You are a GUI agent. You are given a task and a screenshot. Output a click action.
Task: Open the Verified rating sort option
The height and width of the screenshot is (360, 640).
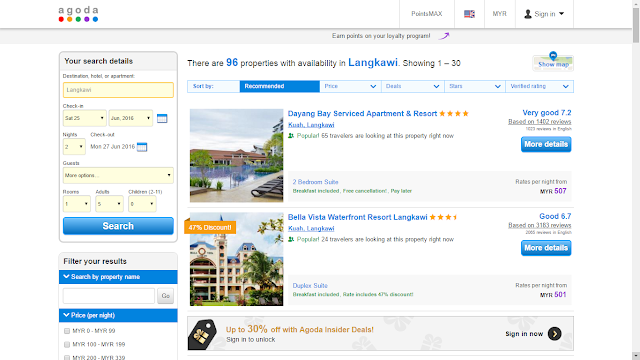click(x=539, y=87)
